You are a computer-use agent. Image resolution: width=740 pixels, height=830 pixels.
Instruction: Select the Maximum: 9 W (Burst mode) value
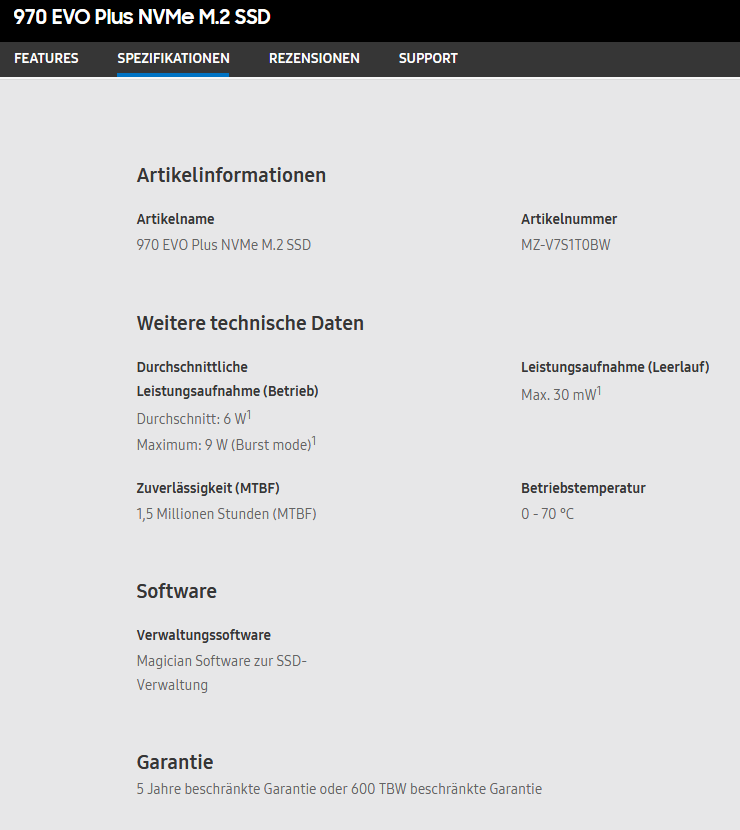click(x=227, y=444)
